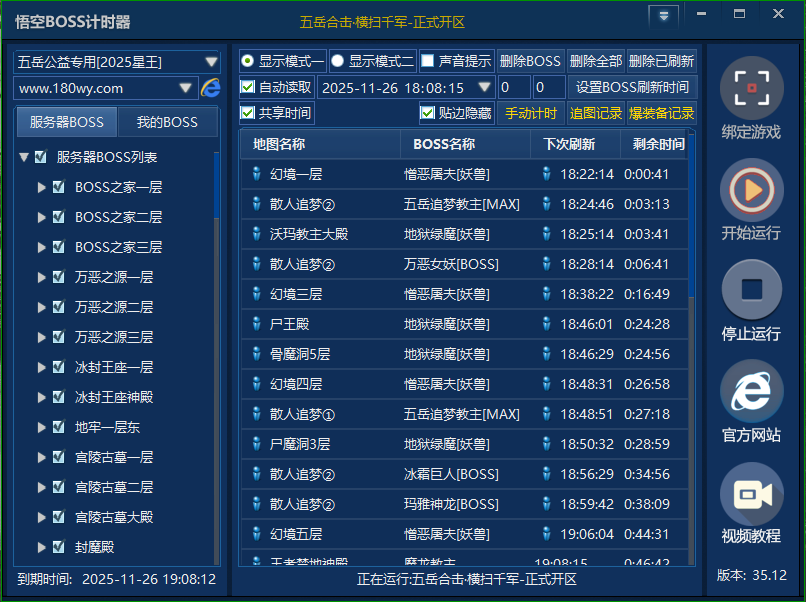The height and width of the screenshot is (602, 806).
Task: Switch to the 我的BOSS tab
Action: pyautogui.click(x=167, y=123)
